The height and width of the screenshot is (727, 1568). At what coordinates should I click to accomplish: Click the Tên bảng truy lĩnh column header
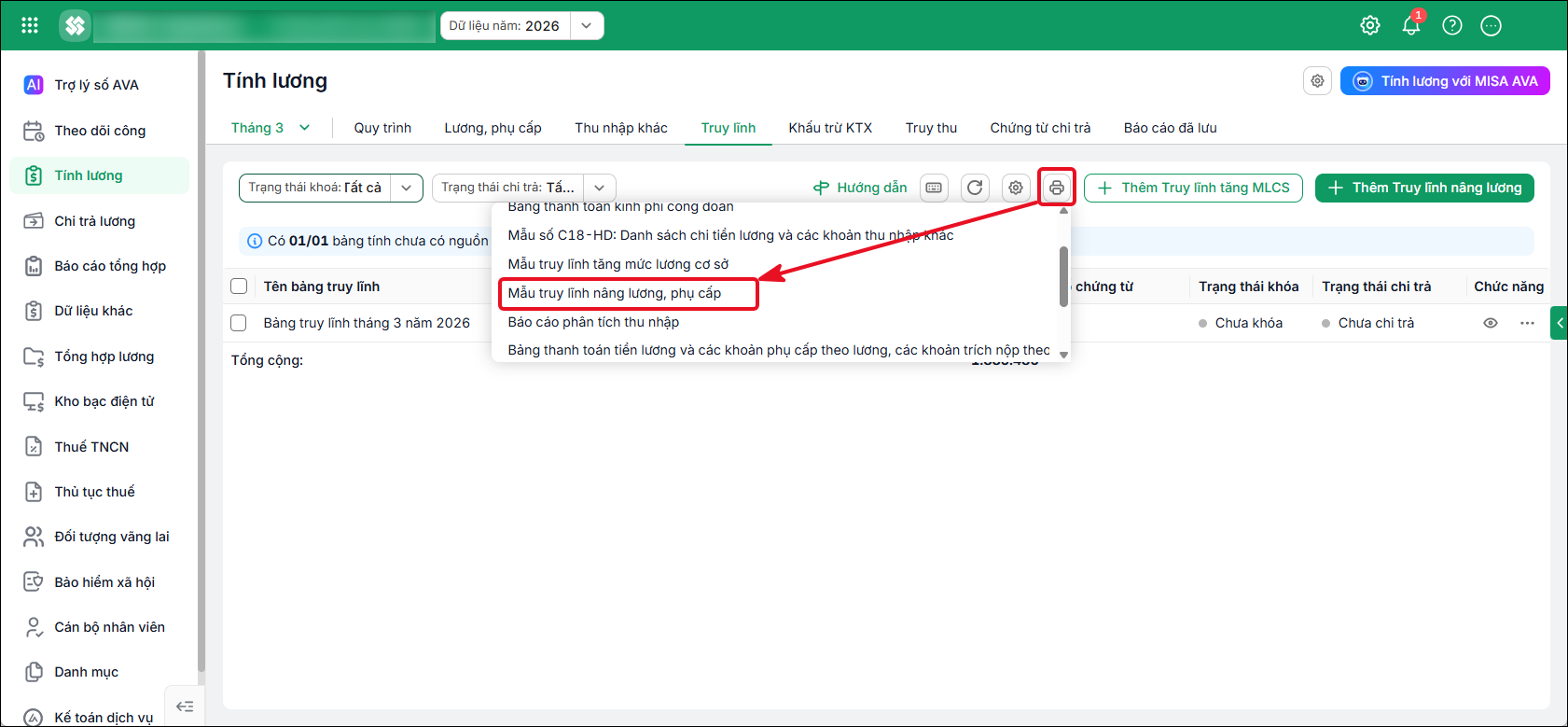322,287
